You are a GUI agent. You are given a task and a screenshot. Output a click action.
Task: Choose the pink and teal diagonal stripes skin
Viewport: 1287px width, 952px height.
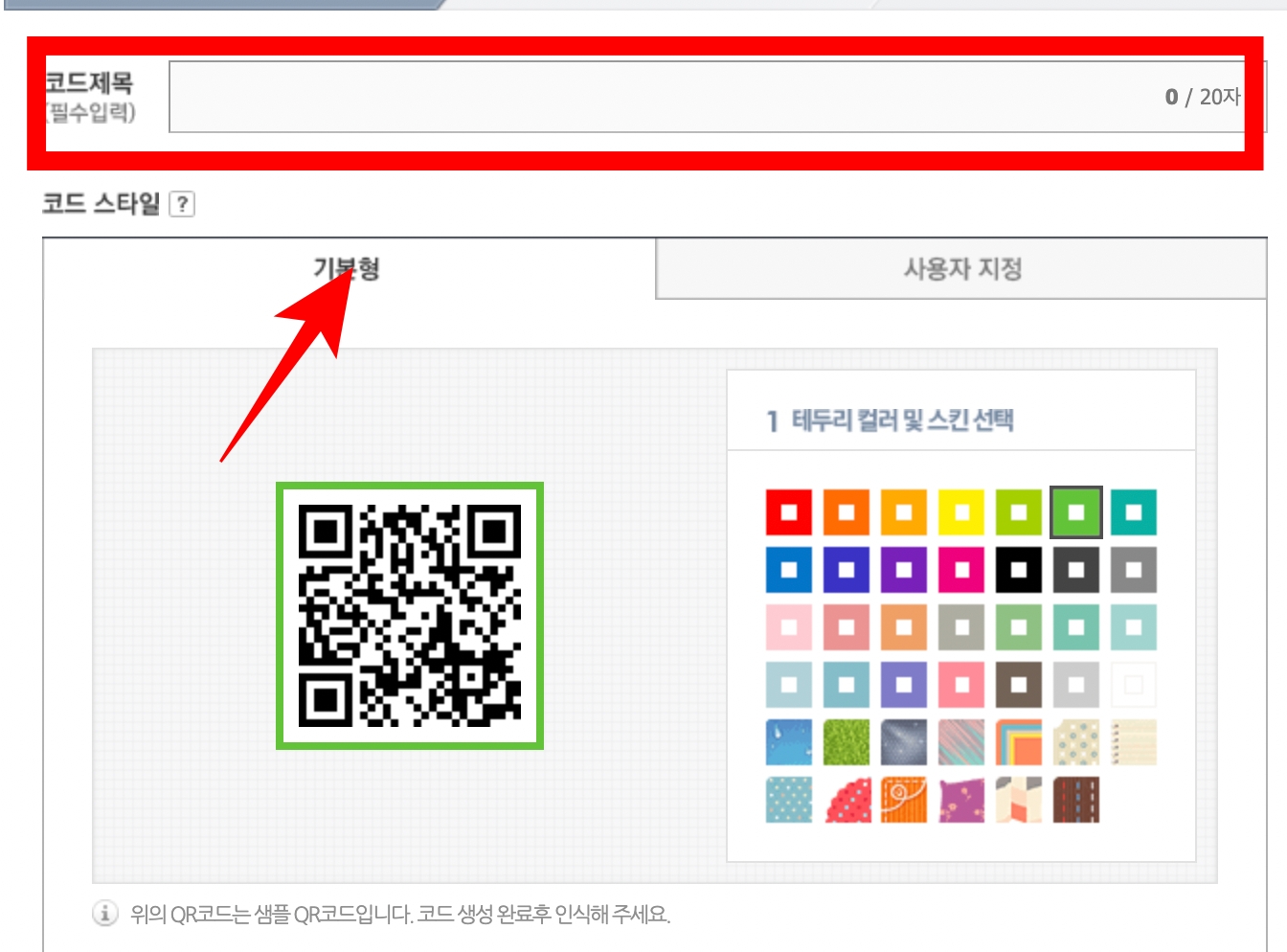point(961,742)
